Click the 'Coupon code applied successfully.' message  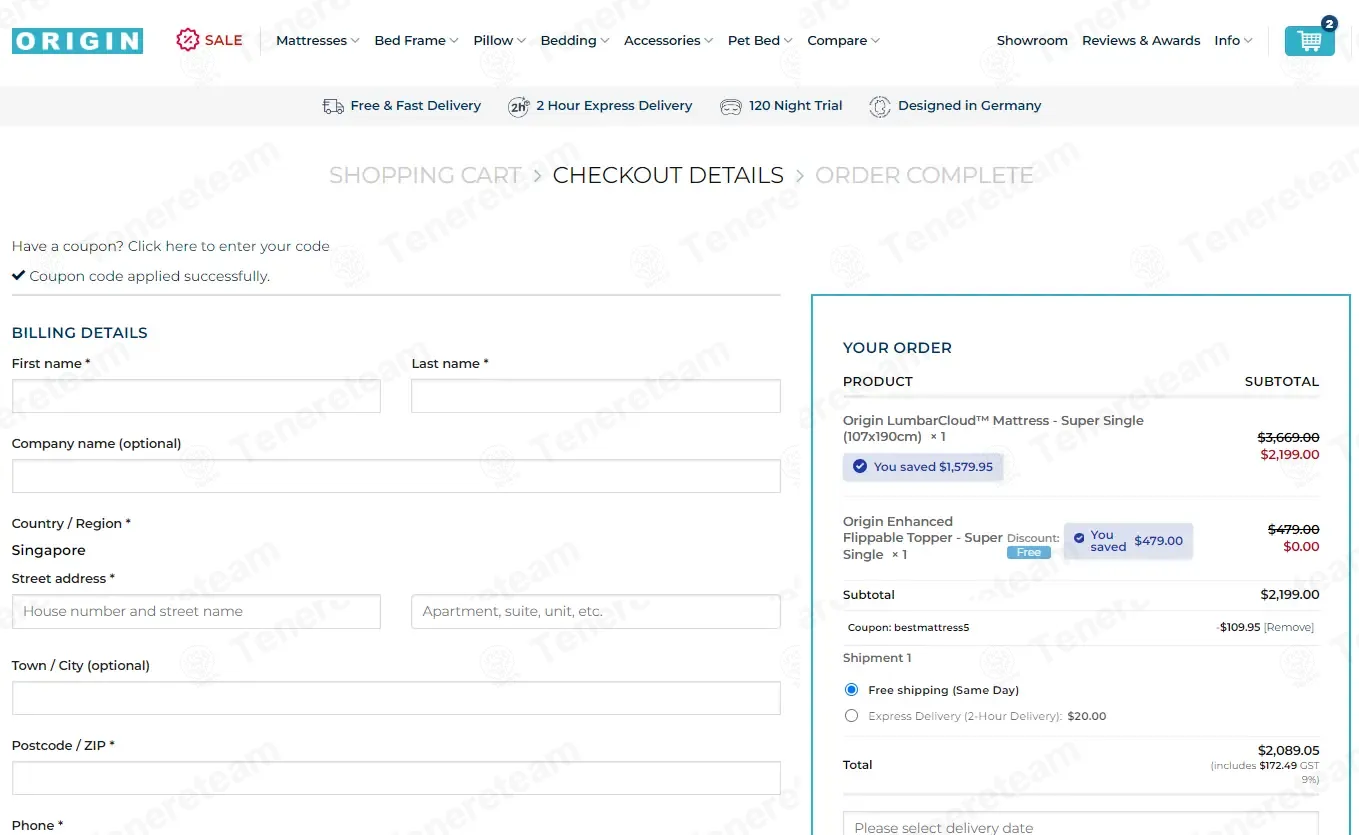pyautogui.click(x=150, y=276)
